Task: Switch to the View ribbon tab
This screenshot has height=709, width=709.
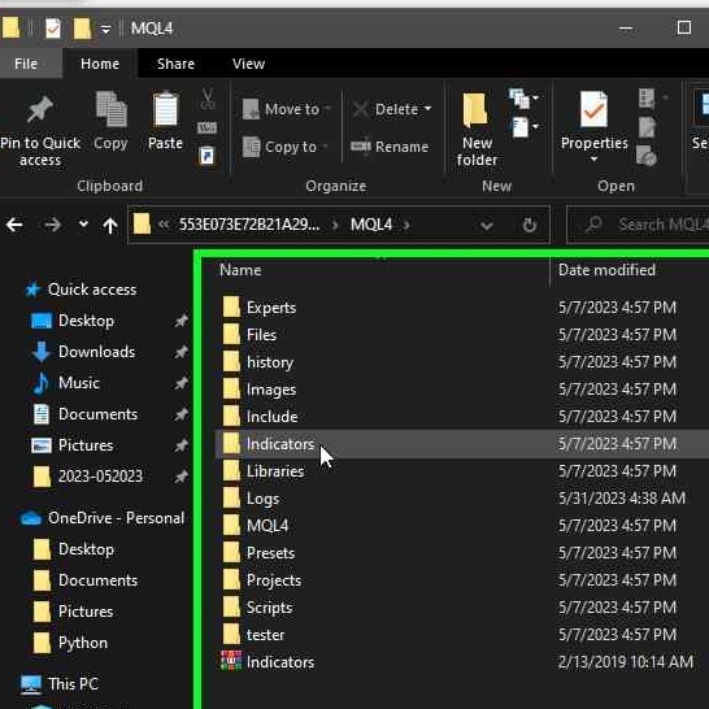Action: tap(248, 63)
